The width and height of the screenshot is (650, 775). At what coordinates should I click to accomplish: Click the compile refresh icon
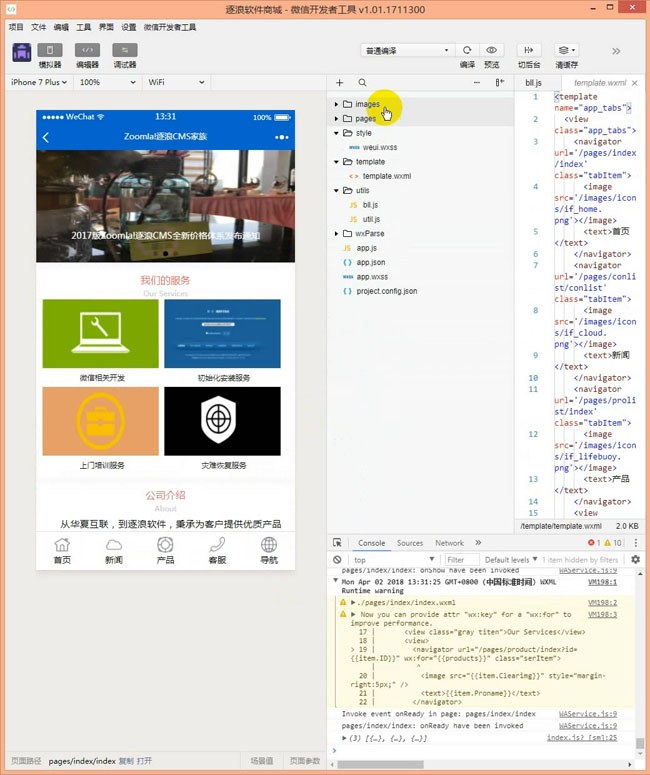coord(467,50)
